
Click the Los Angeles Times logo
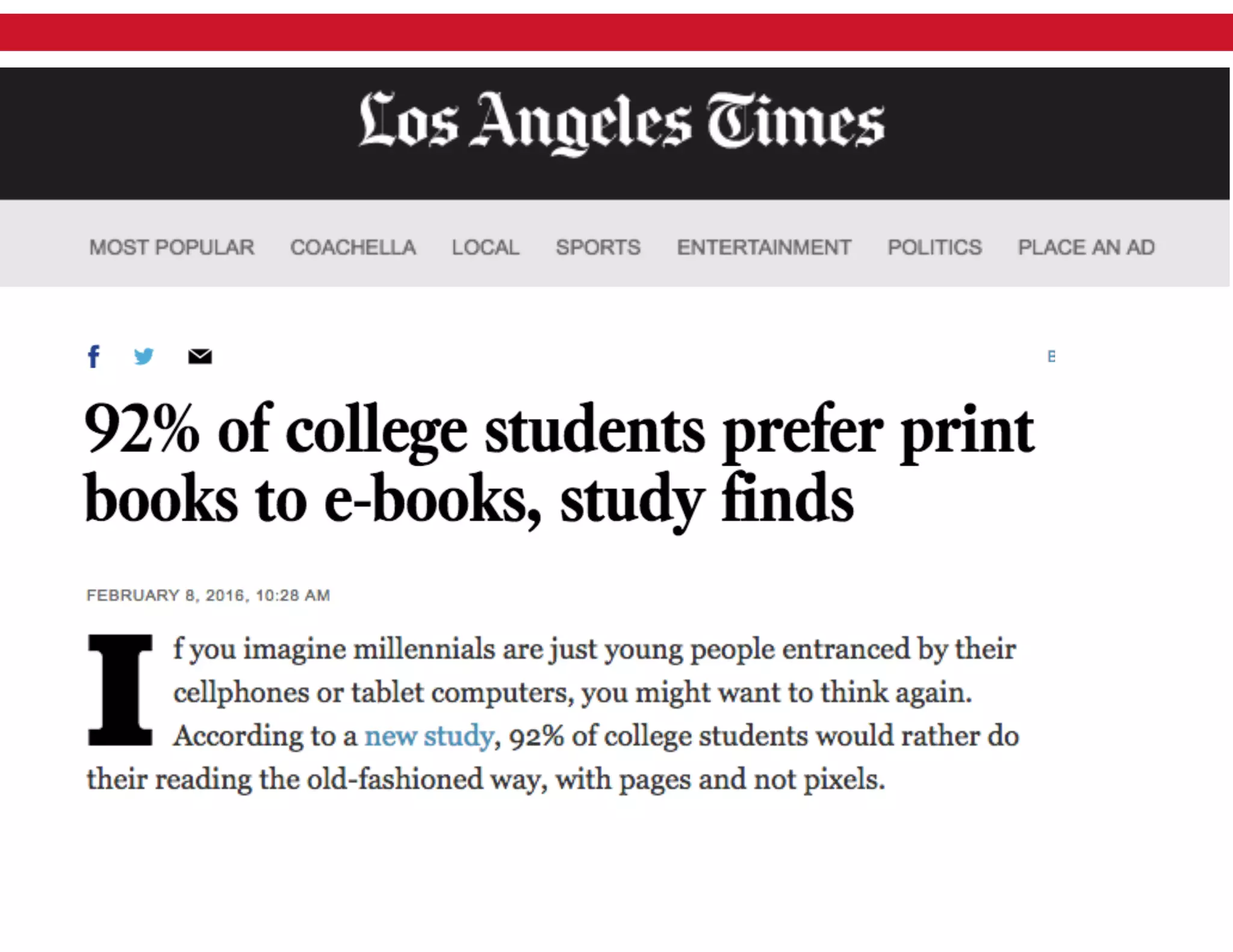[621, 122]
